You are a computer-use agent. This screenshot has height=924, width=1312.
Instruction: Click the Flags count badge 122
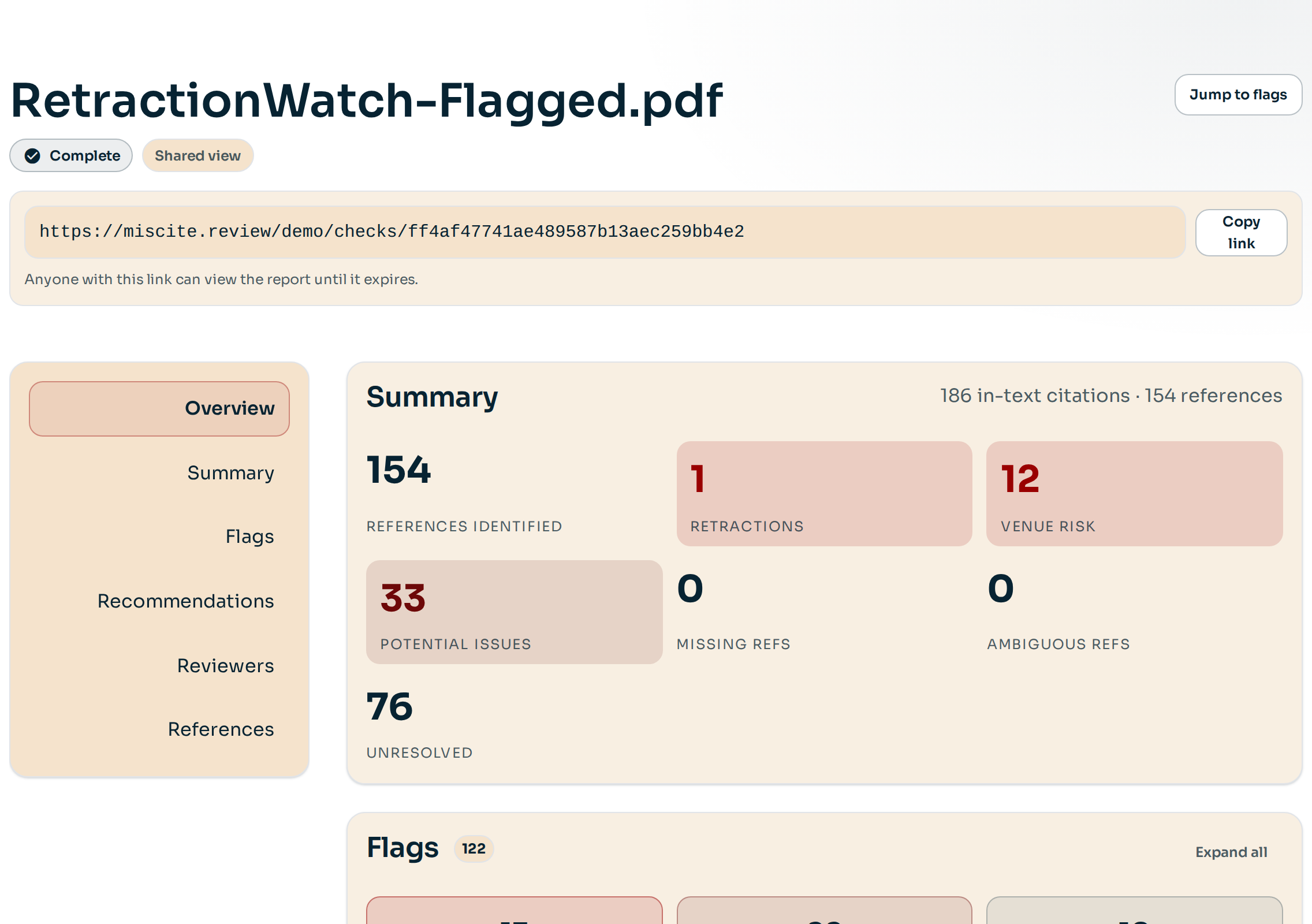tap(474, 848)
